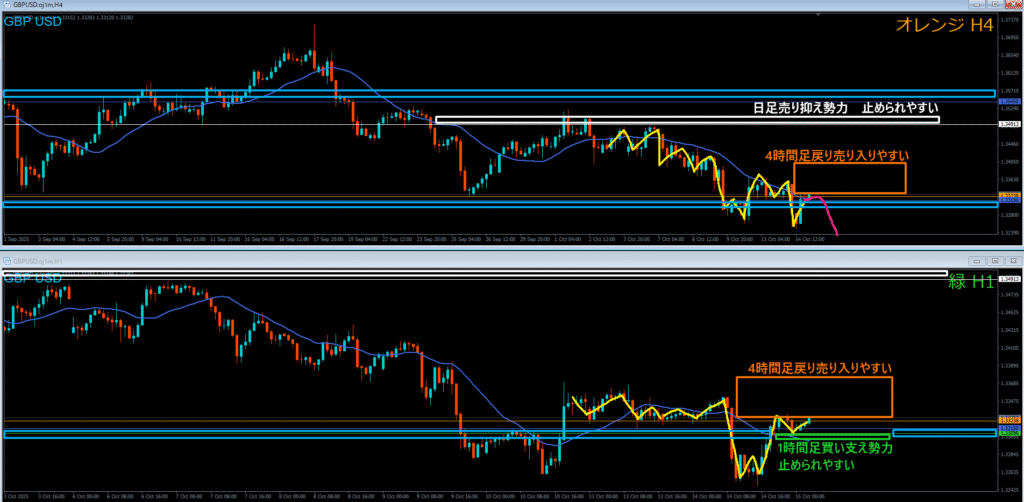Click the '緑 H1' label
The image size is (1024, 502).
click(970, 281)
